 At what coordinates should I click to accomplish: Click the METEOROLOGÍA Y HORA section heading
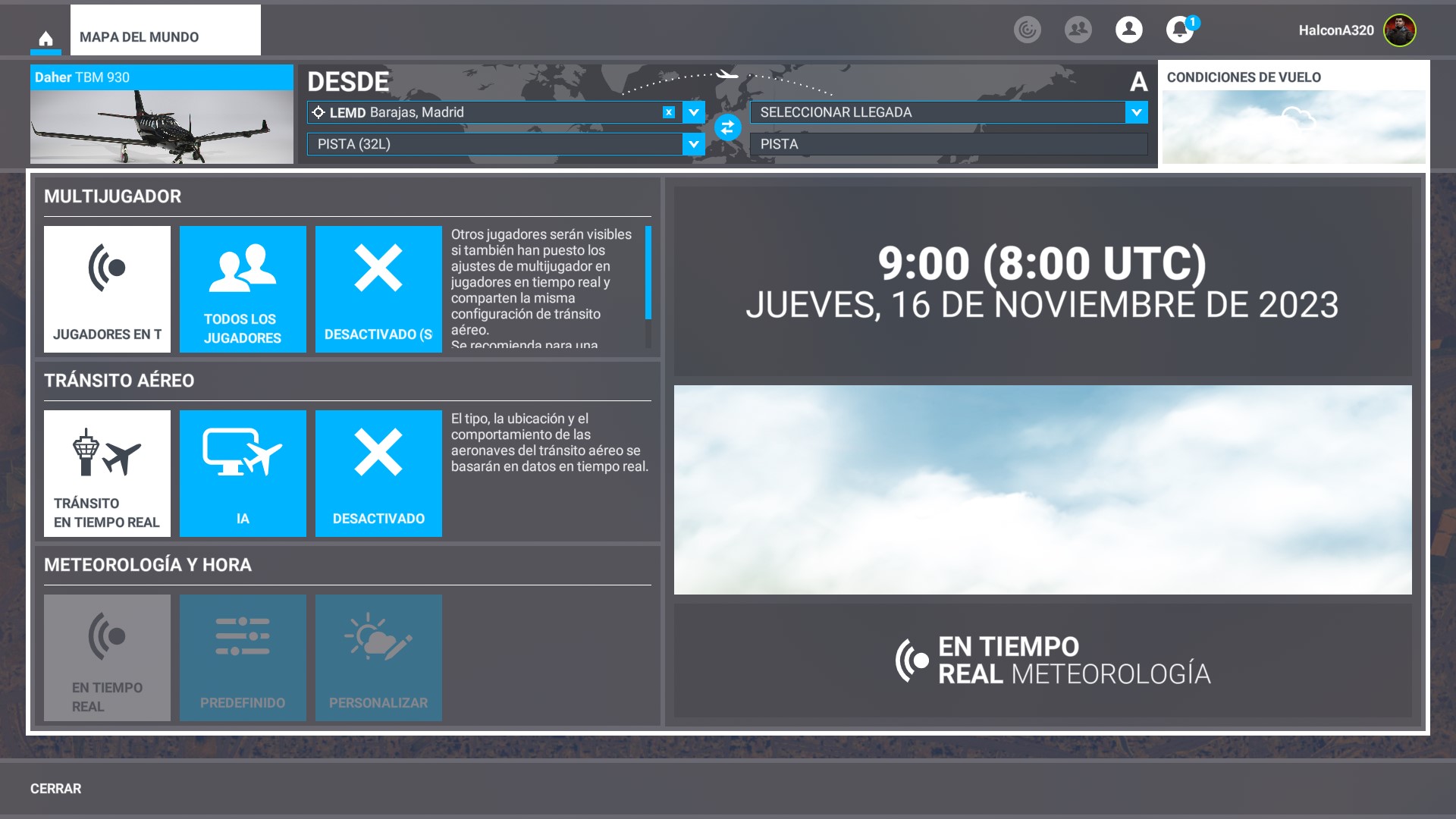[x=148, y=565]
